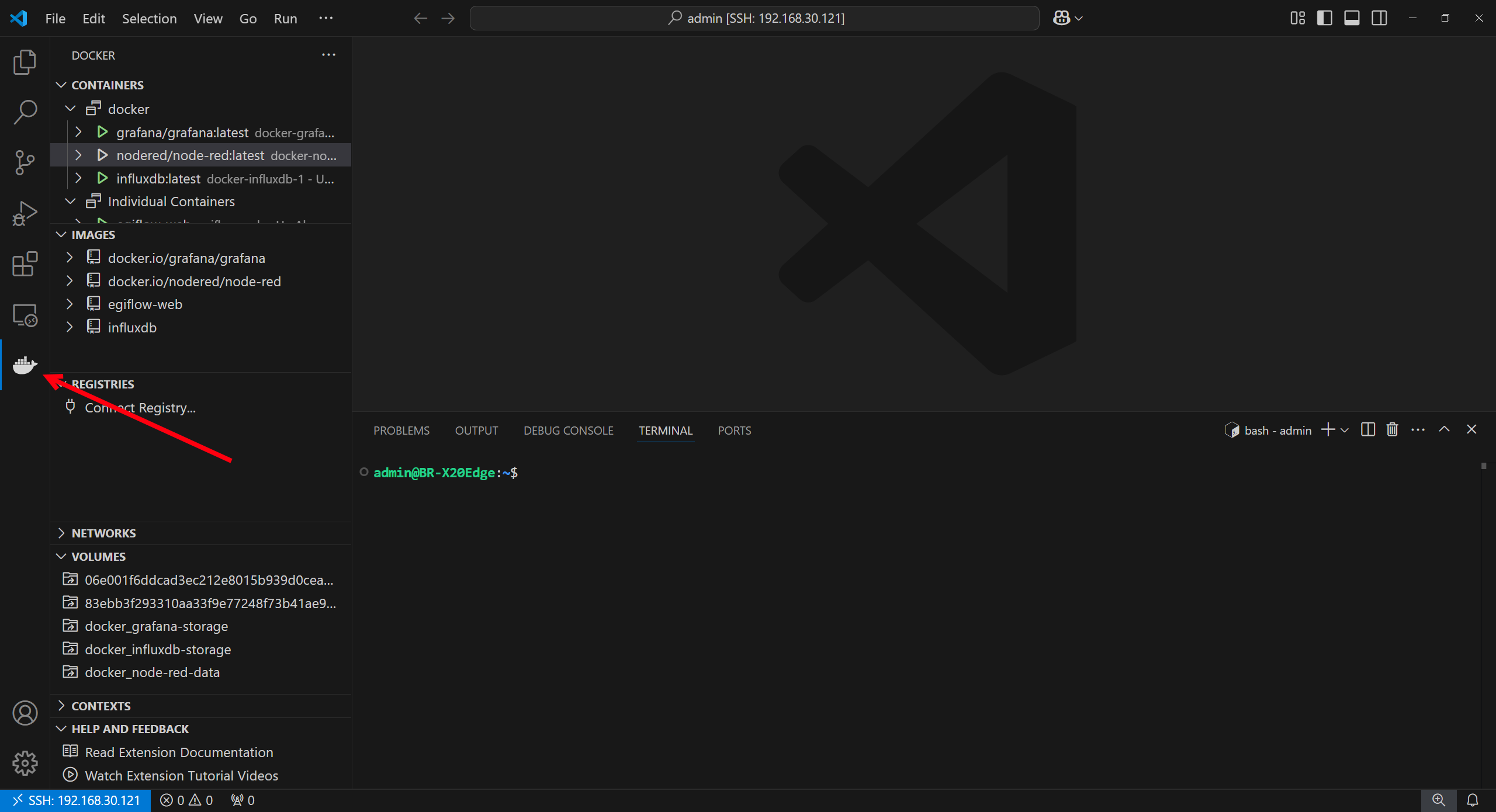Open the Explorer view in activity bar
This screenshot has width=1496, height=812.
click(25, 62)
